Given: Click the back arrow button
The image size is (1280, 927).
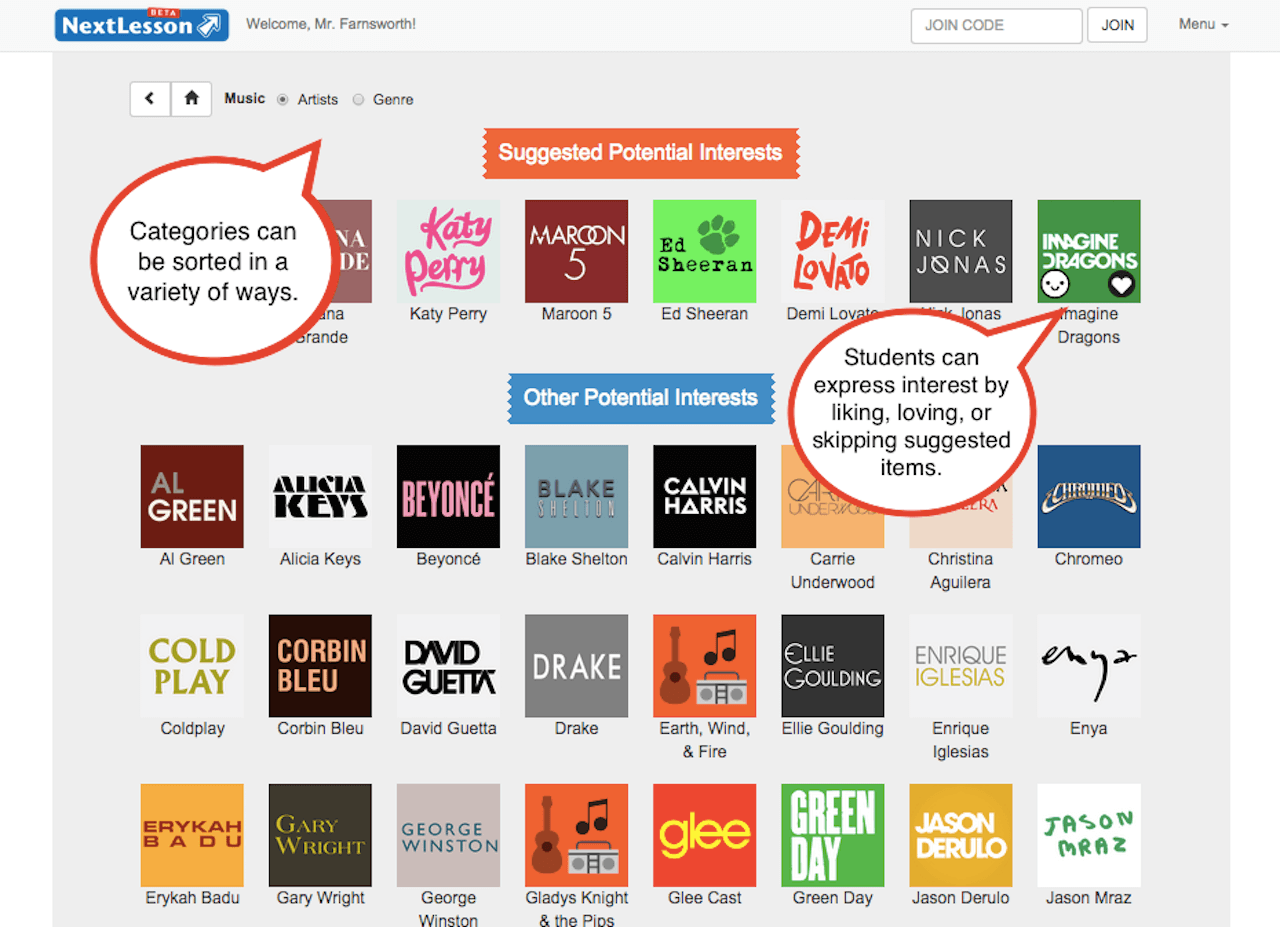Looking at the screenshot, I should 150,99.
